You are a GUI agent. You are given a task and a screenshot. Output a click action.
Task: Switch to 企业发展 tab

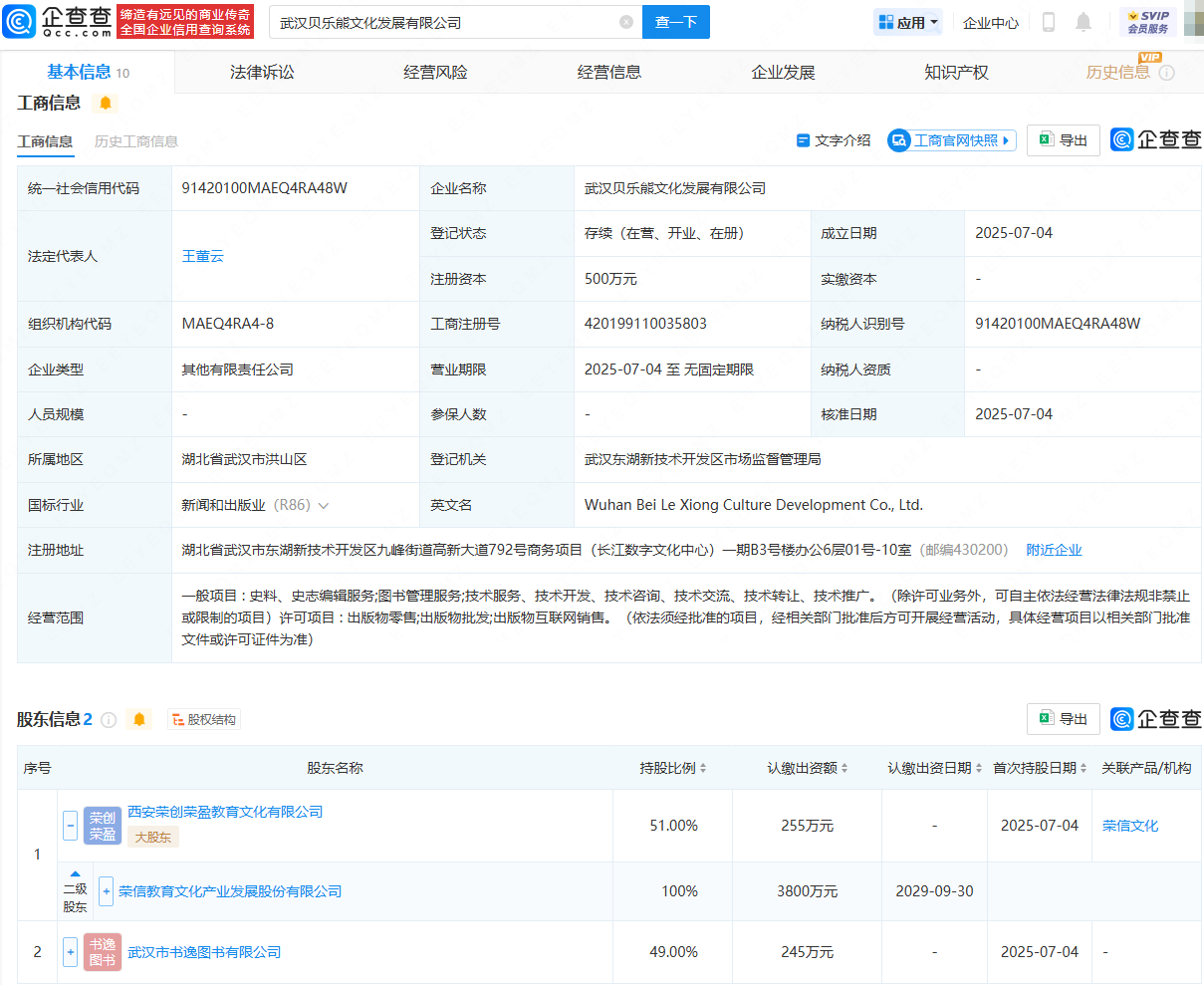tap(783, 72)
